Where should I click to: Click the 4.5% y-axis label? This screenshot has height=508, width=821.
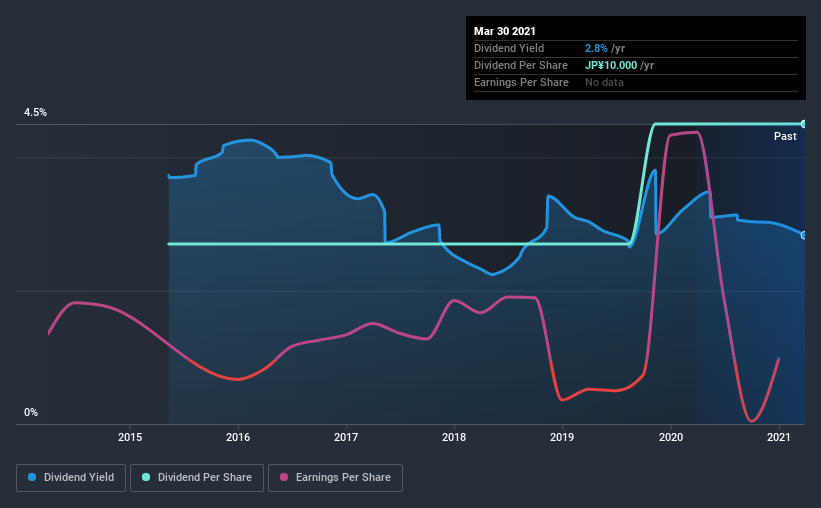35,113
